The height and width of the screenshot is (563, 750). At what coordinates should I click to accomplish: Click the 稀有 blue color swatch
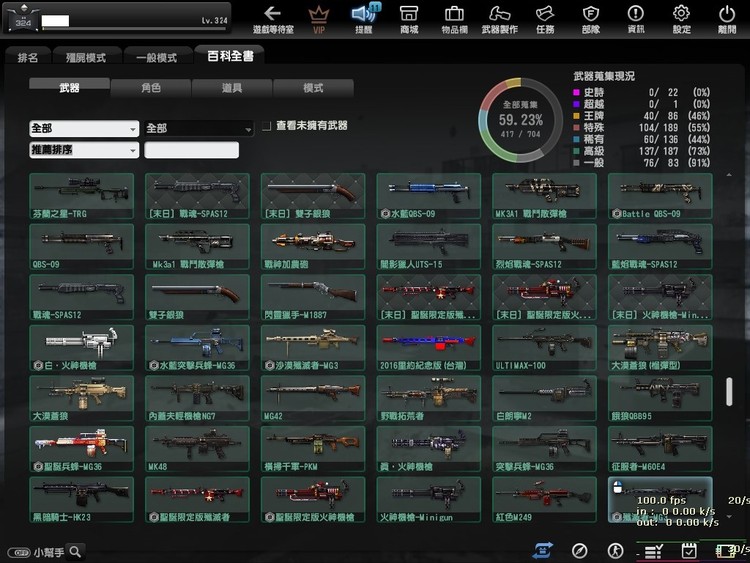576,139
